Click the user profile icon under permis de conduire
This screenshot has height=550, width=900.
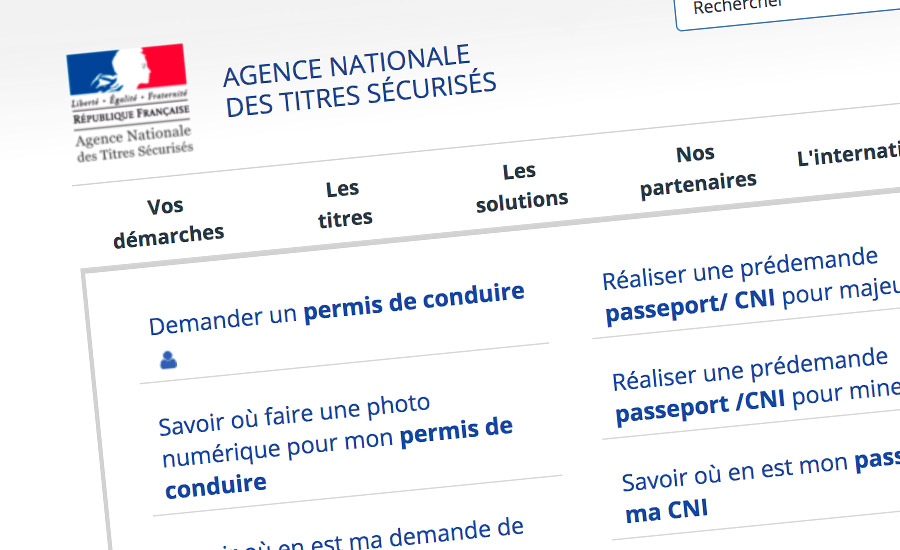168,360
